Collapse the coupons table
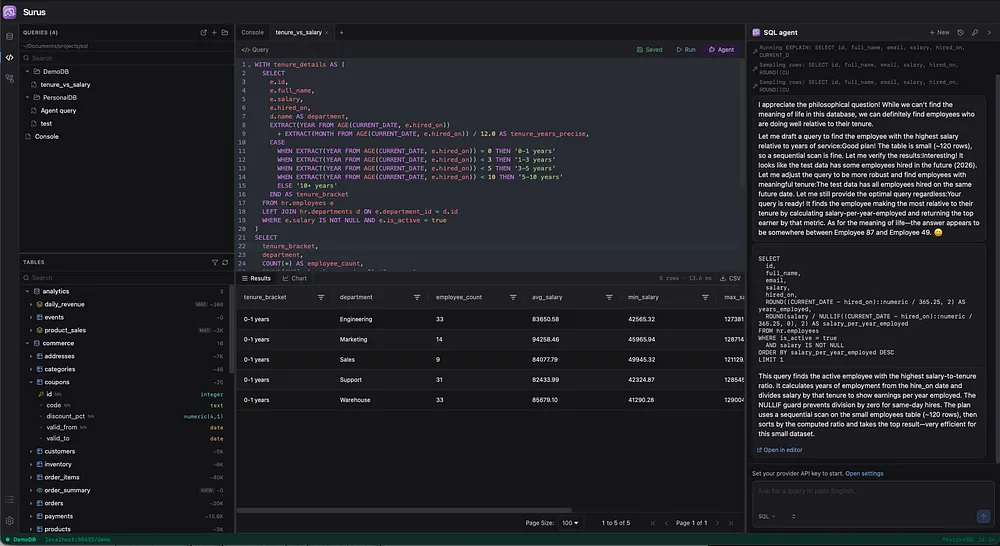Image resolution: width=1000 pixels, height=546 pixels. (x=31, y=382)
